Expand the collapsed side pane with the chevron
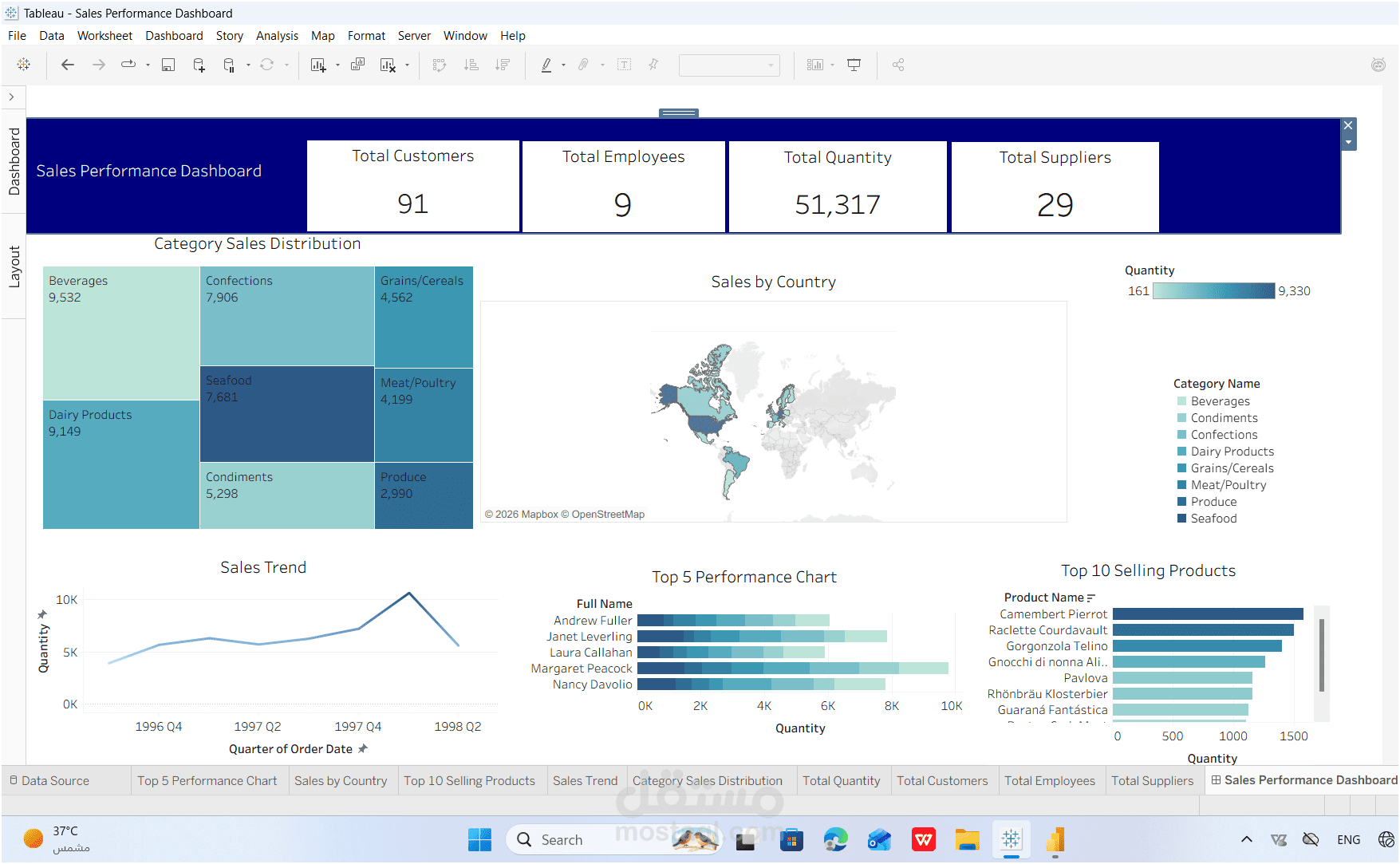 click(11, 97)
